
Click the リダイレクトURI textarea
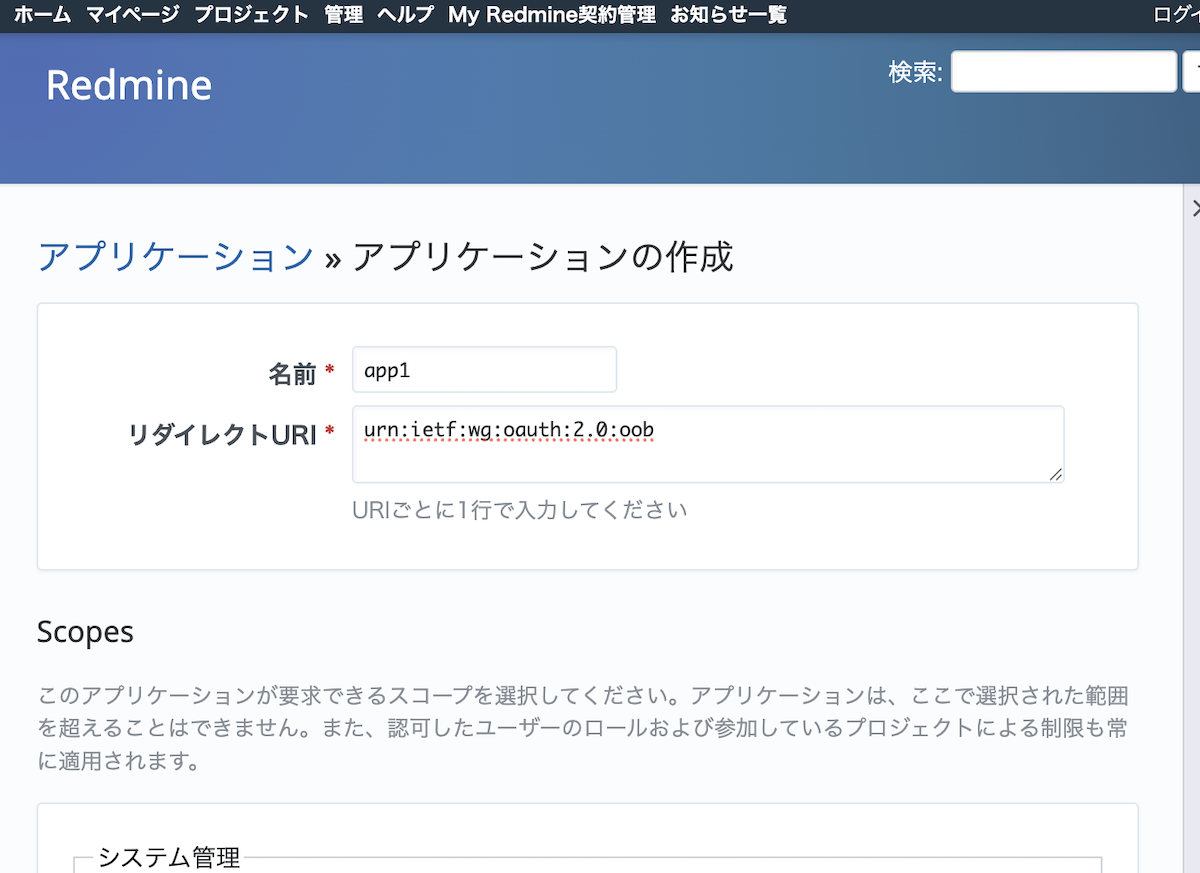(707, 444)
